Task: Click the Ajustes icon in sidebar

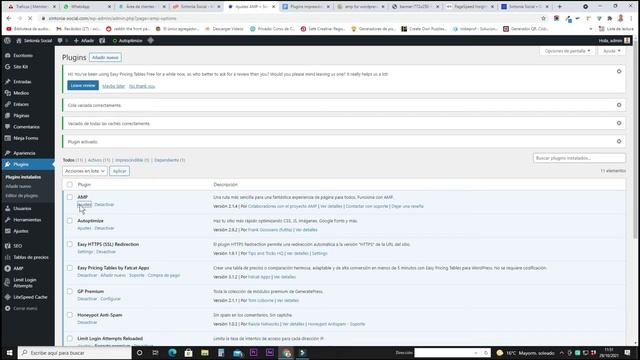Action: pyautogui.click(x=8, y=231)
